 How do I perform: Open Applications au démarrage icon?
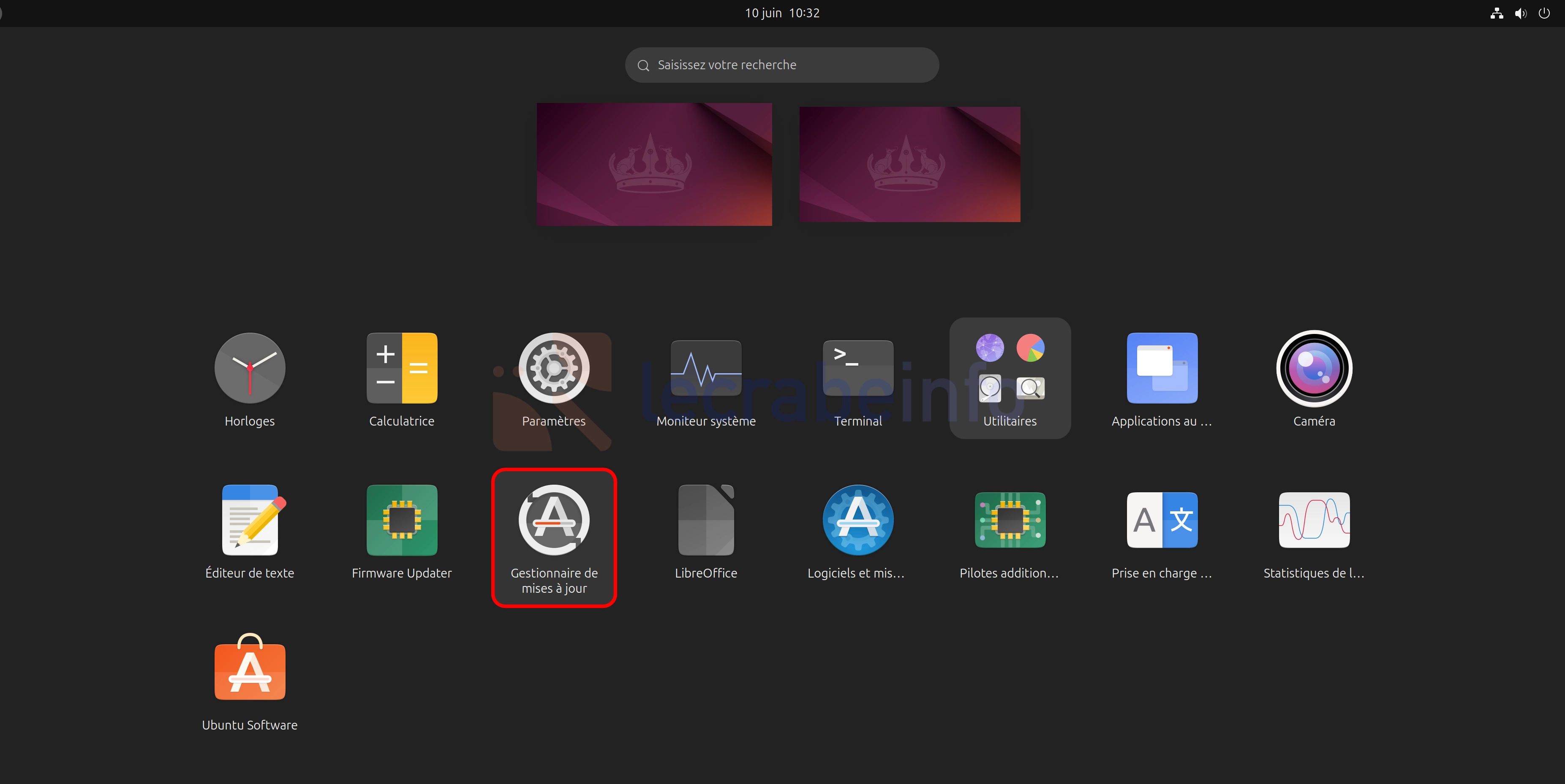click(x=1162, y=368)
